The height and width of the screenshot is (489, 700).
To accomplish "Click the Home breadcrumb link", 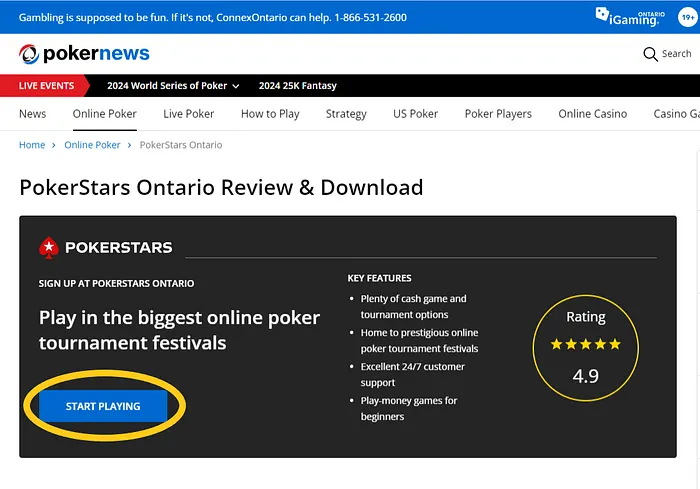I will 32,145.
